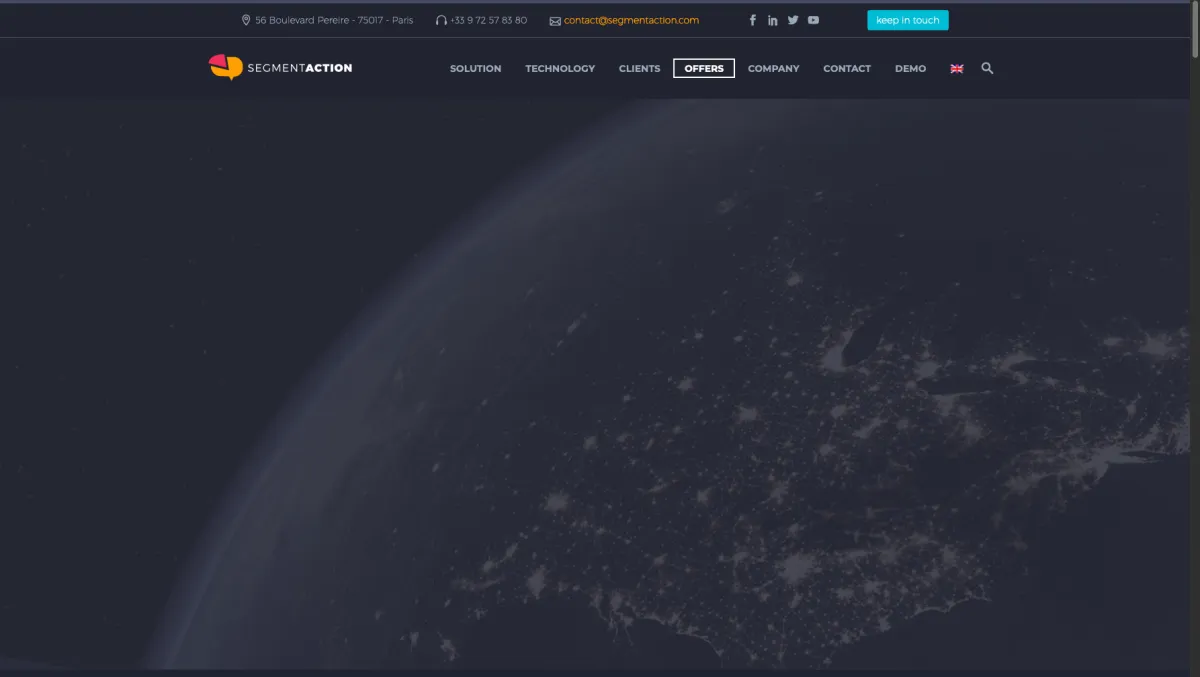Open the SegmentAction logo home link

click(x=280, y=67)
